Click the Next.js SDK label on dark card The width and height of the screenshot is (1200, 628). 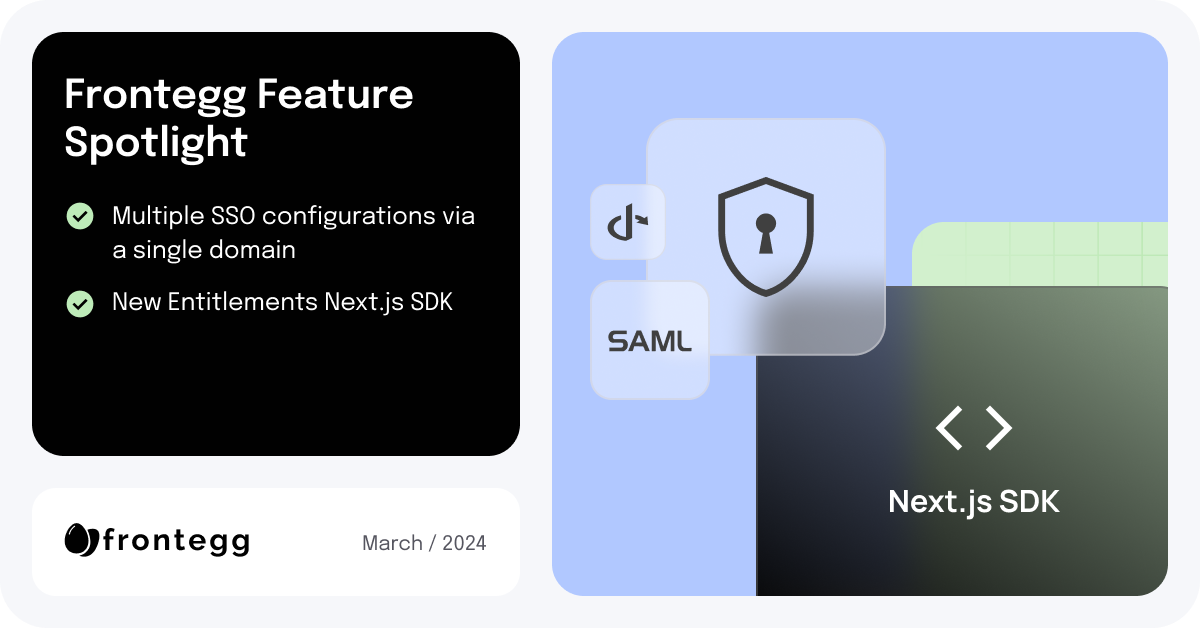click(974, 500)
